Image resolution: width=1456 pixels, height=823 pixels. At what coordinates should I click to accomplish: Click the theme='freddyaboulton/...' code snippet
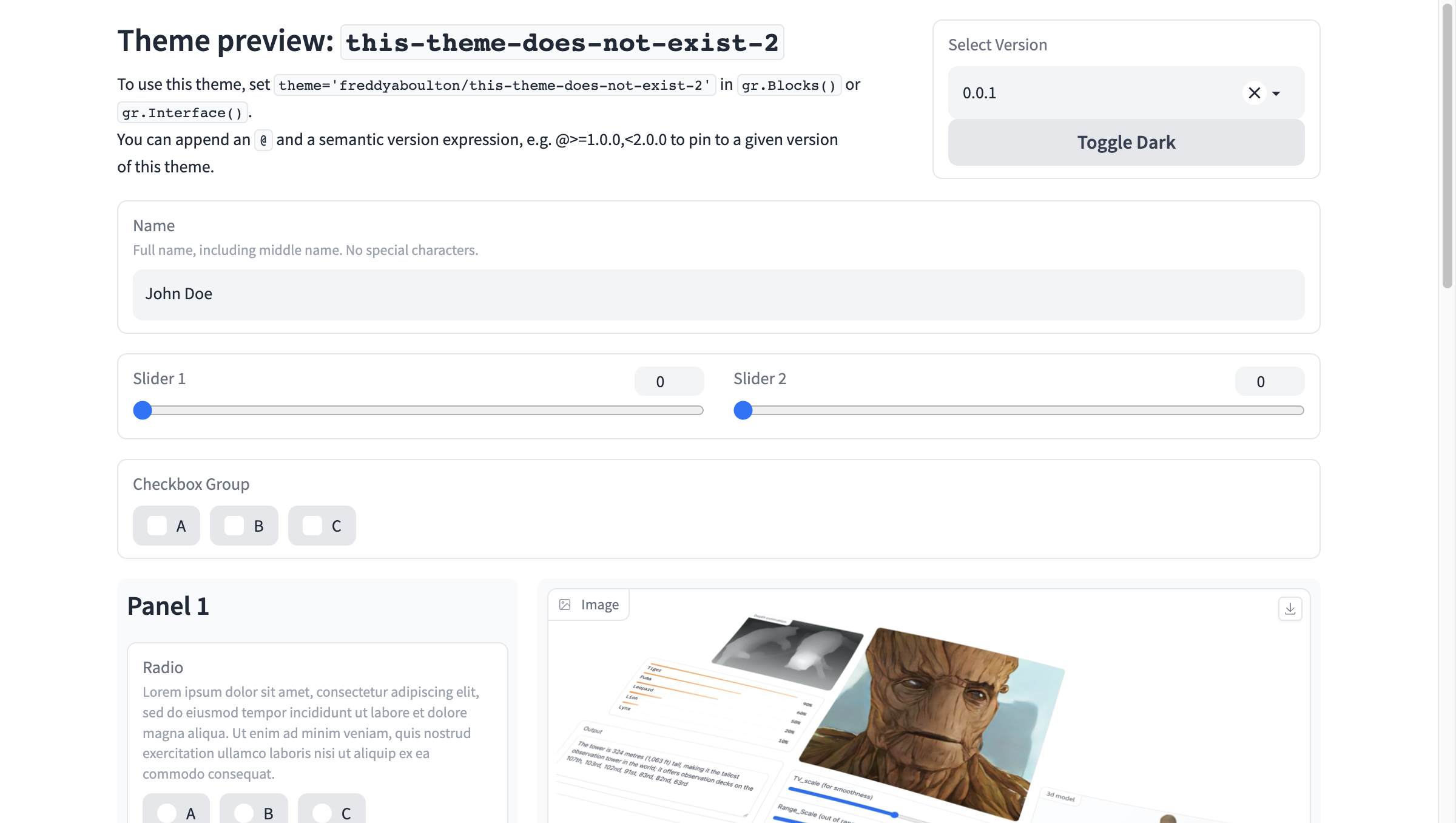pyautogui.click(x=494, y=85)
